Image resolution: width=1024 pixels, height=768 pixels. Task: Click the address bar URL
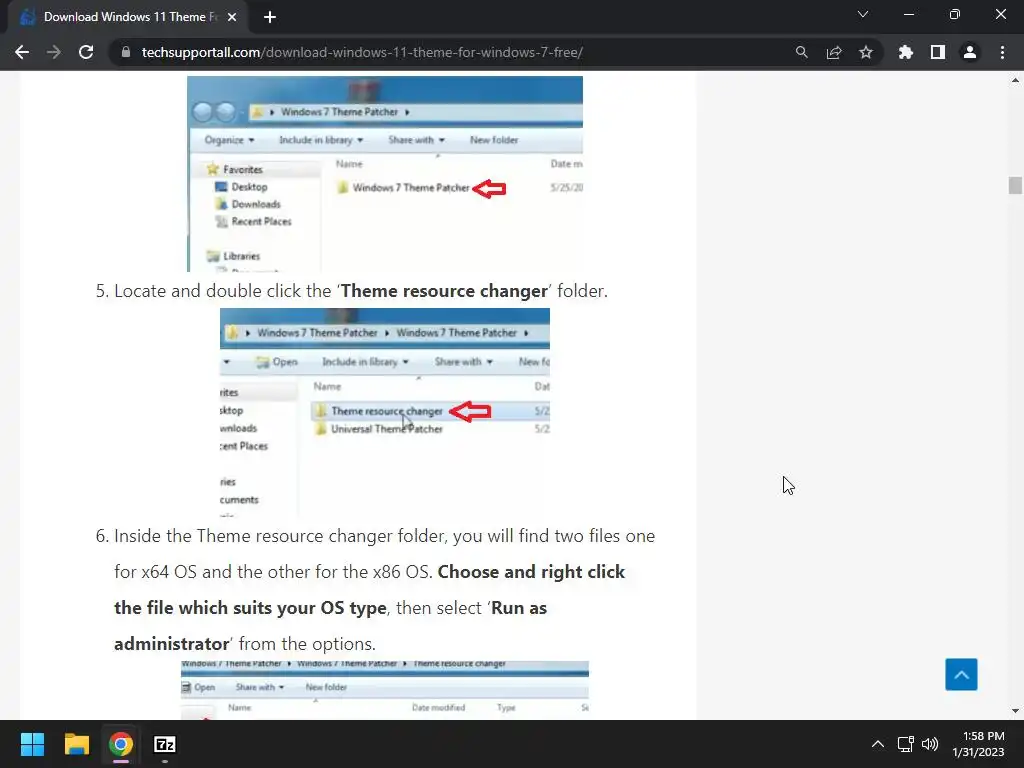[362, 52]
